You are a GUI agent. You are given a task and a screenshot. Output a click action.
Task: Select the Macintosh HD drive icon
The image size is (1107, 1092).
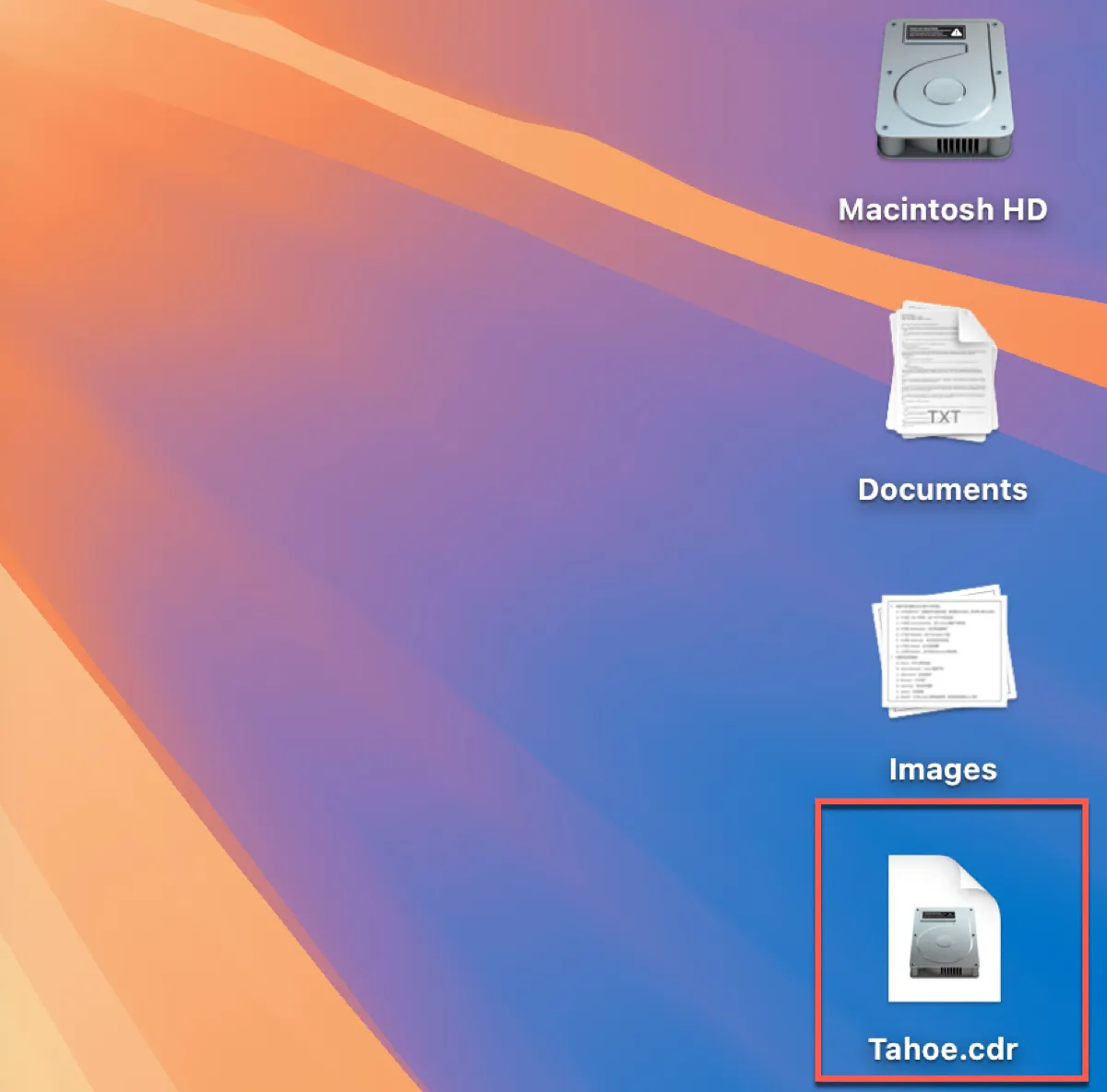click(943, 90)
